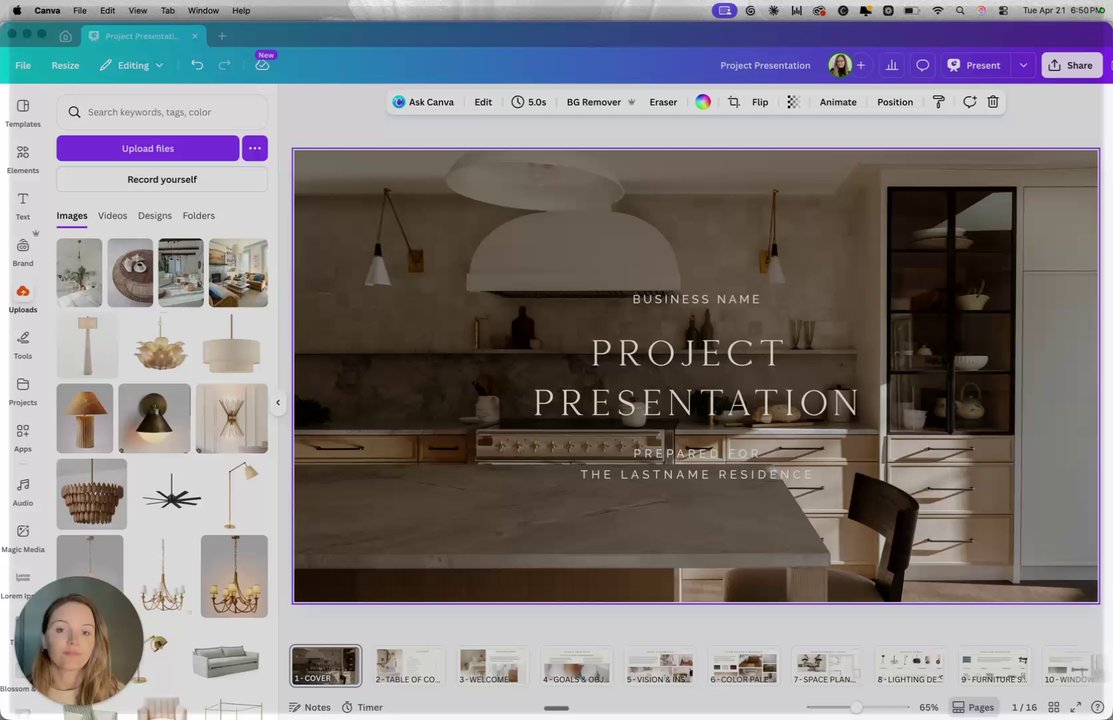This screenshot has width=1113, height=720.
Task: Click the Present button
Action: [973, 65]
